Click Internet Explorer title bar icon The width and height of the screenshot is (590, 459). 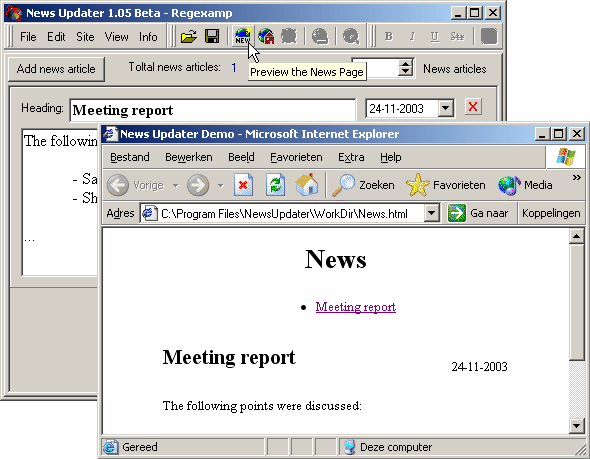pyautogui.click(x=111, y=134)
